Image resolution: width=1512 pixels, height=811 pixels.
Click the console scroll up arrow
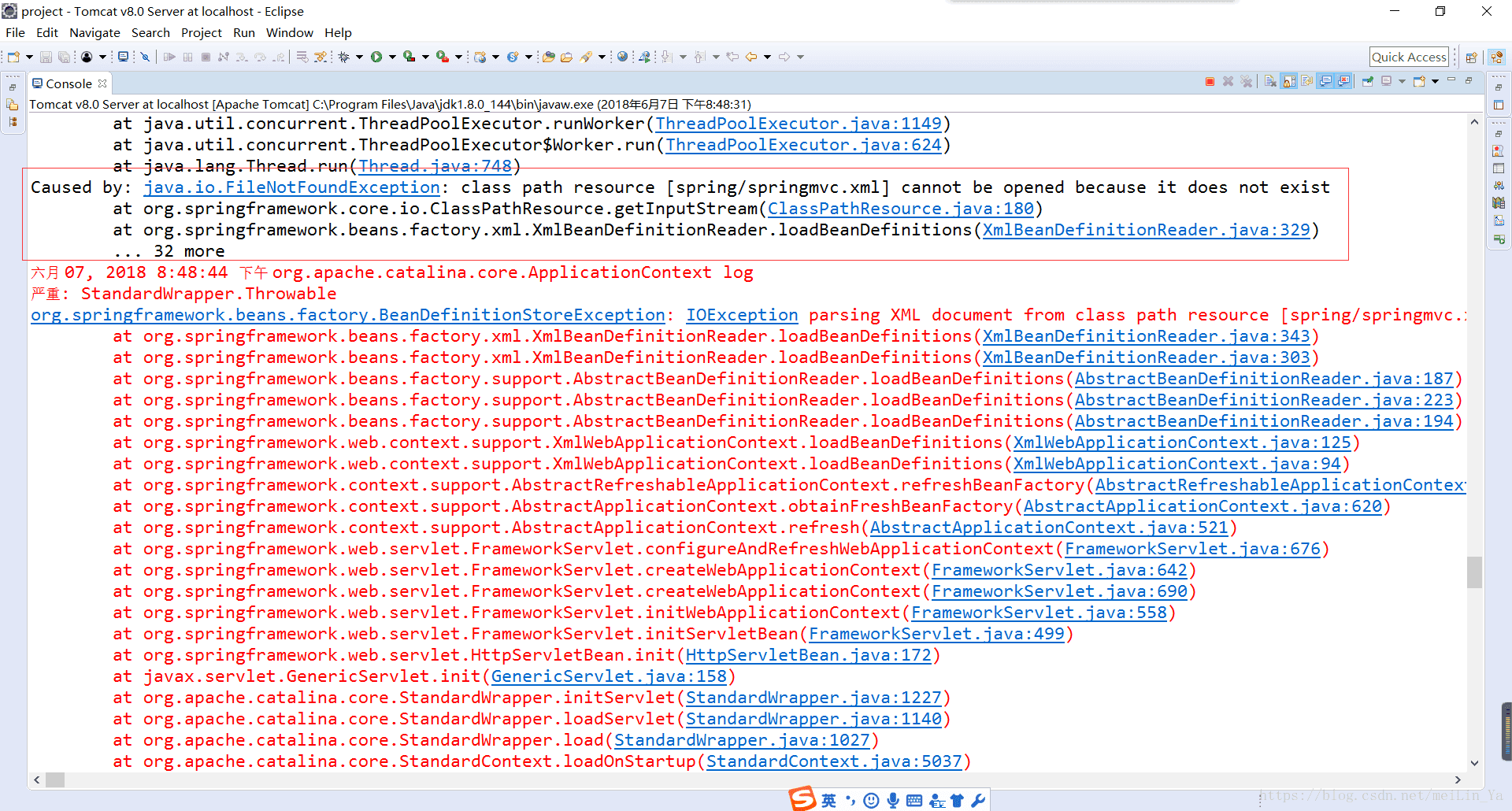tap(1474, 122)
